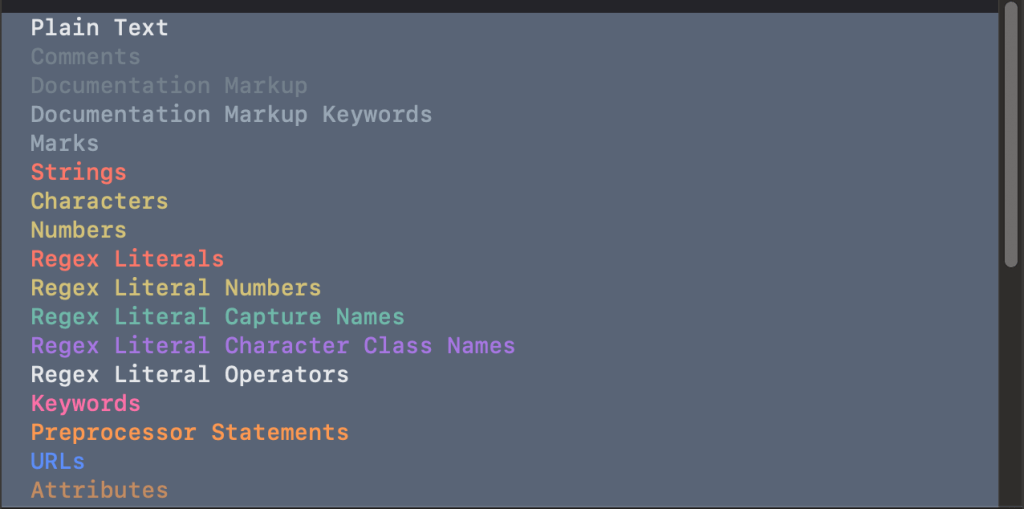Pick the Strings syntax category
Screen dimensions: 1024x509
78,173
